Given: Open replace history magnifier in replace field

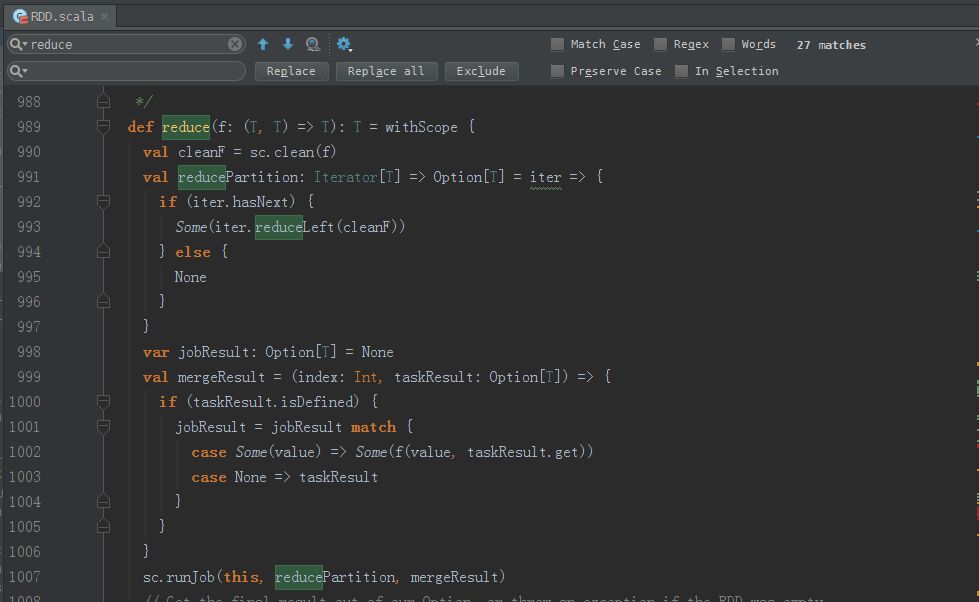Looking at the screenshot, I should tap(18, 71).
